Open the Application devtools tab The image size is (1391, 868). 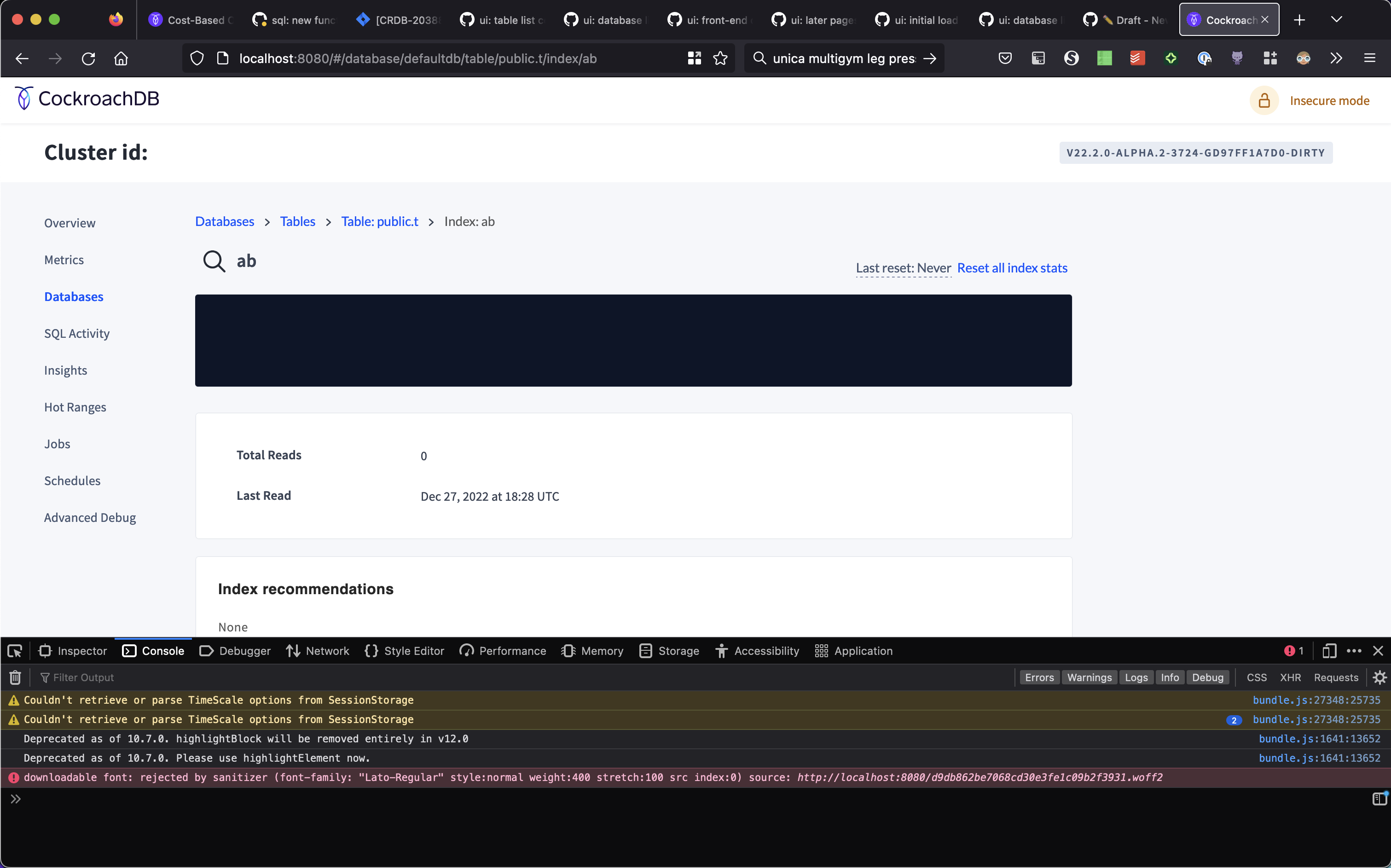point(854,651)
